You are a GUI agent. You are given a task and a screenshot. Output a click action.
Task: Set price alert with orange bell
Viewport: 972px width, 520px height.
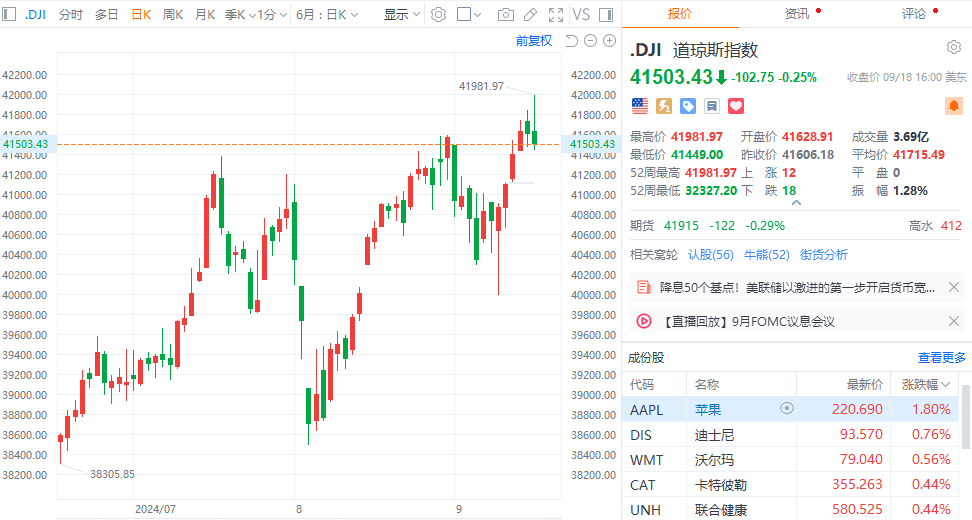pos(954,105)
